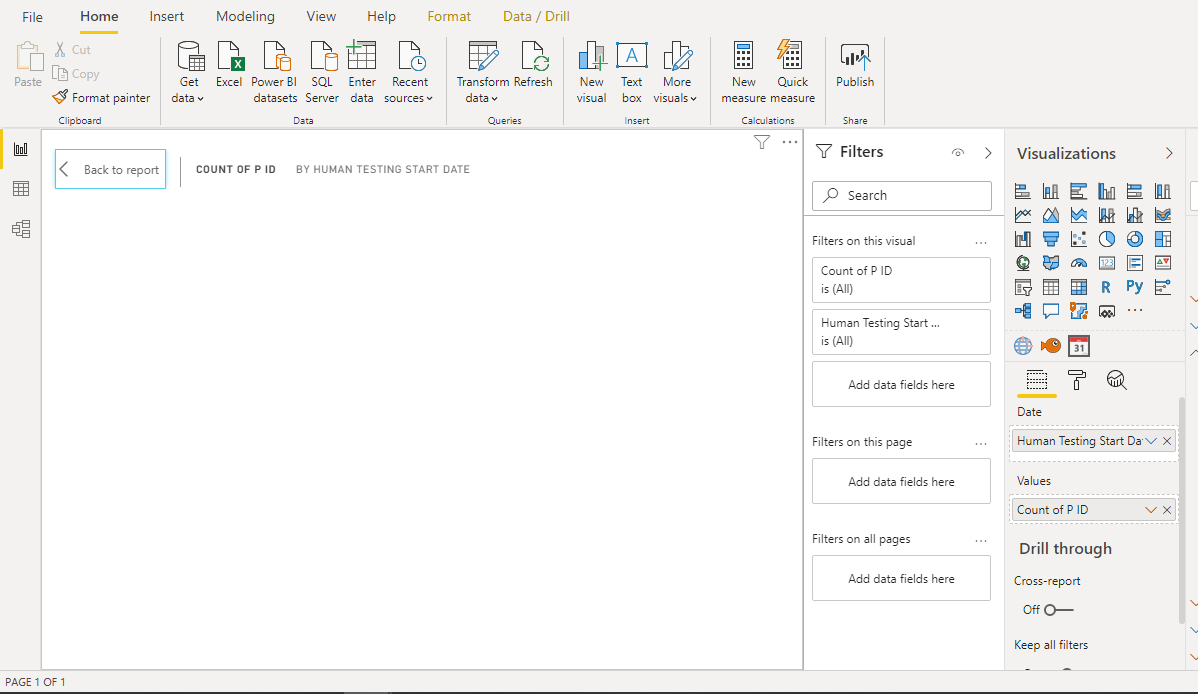This screenshot has height=694, width=1198.
Task: Open the Get data dropdown
Action: point(188,73)
